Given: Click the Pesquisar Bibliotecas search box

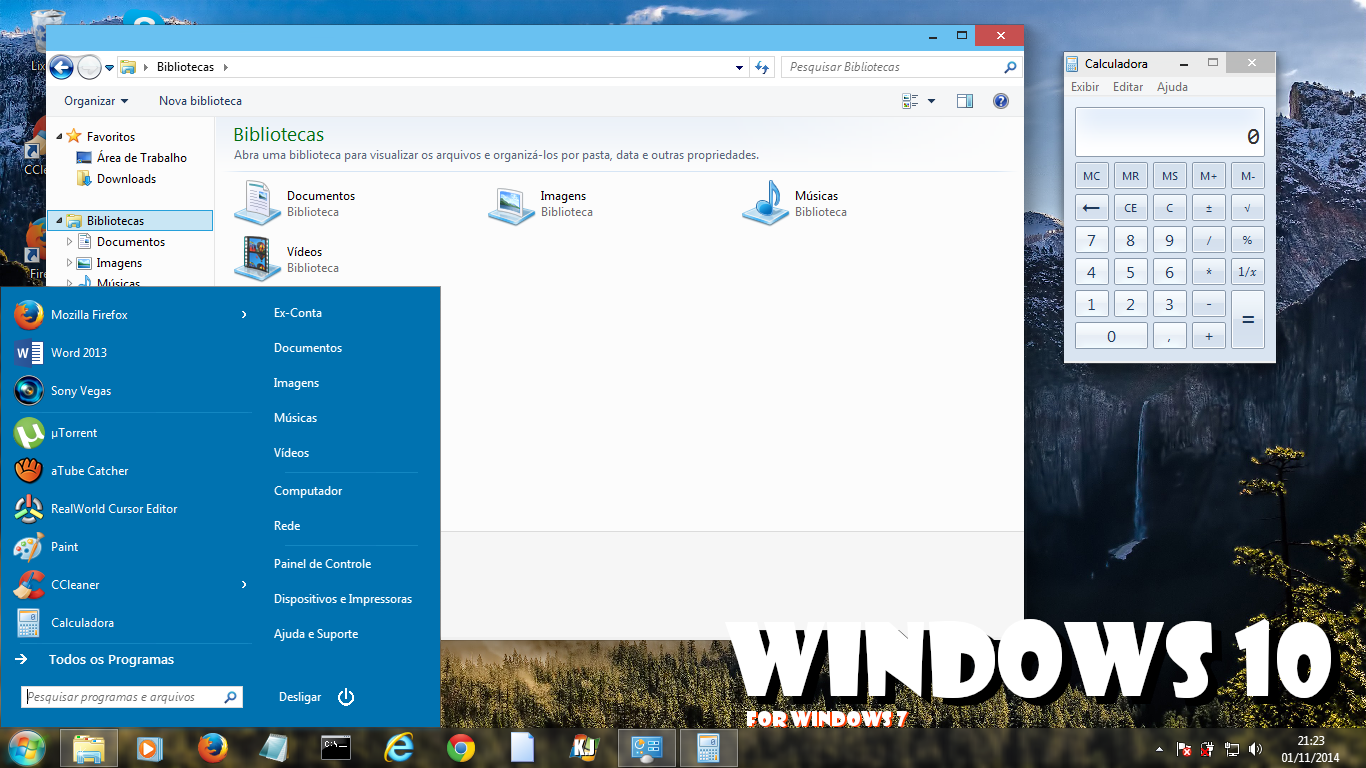Looking at the screenshot, I should [x=900, y=67].
